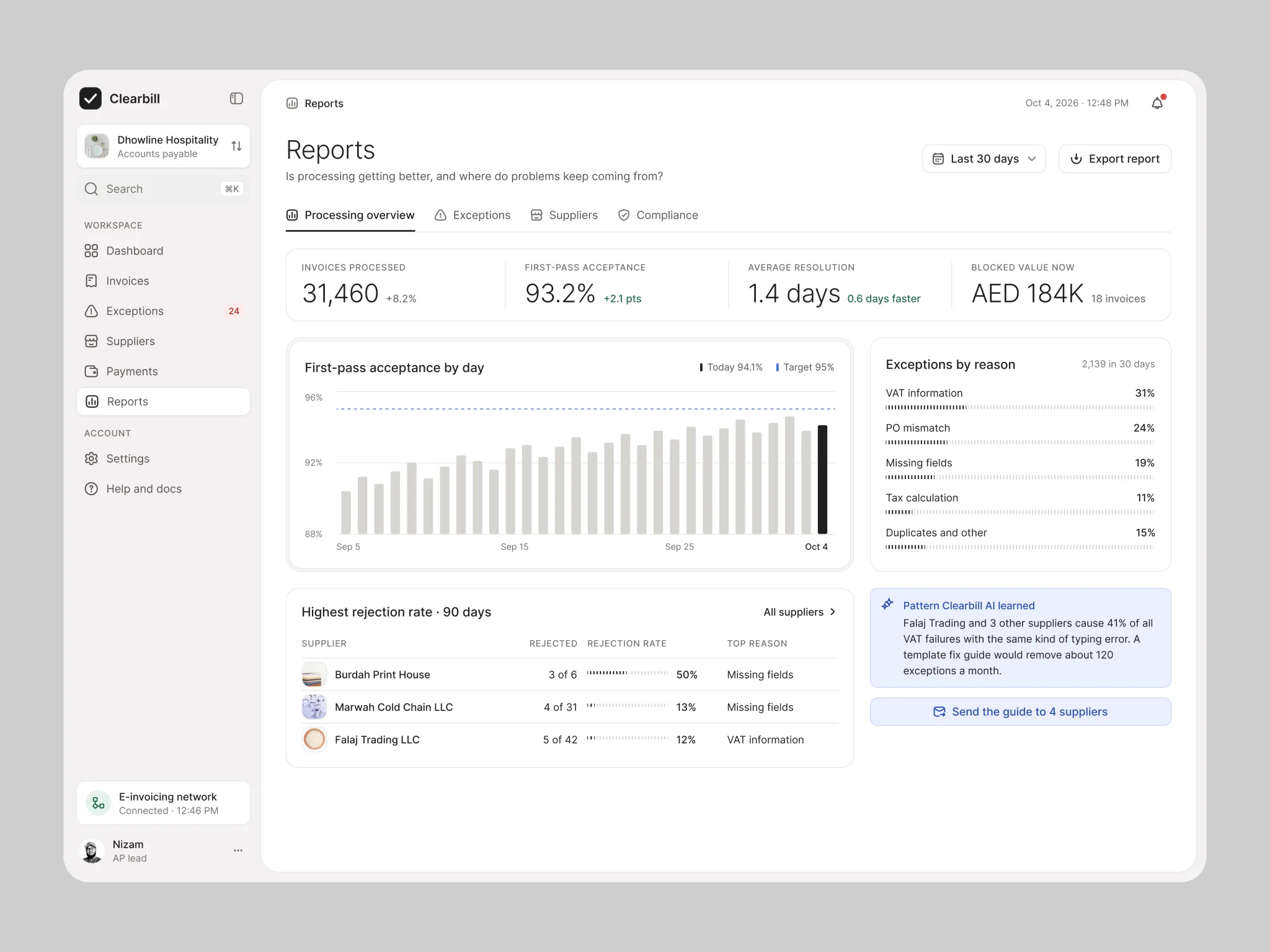This screenshot has width=1270, height=952.
Task: Click the PO mismatch progress bar
Action: click(x=1020, y=443)
